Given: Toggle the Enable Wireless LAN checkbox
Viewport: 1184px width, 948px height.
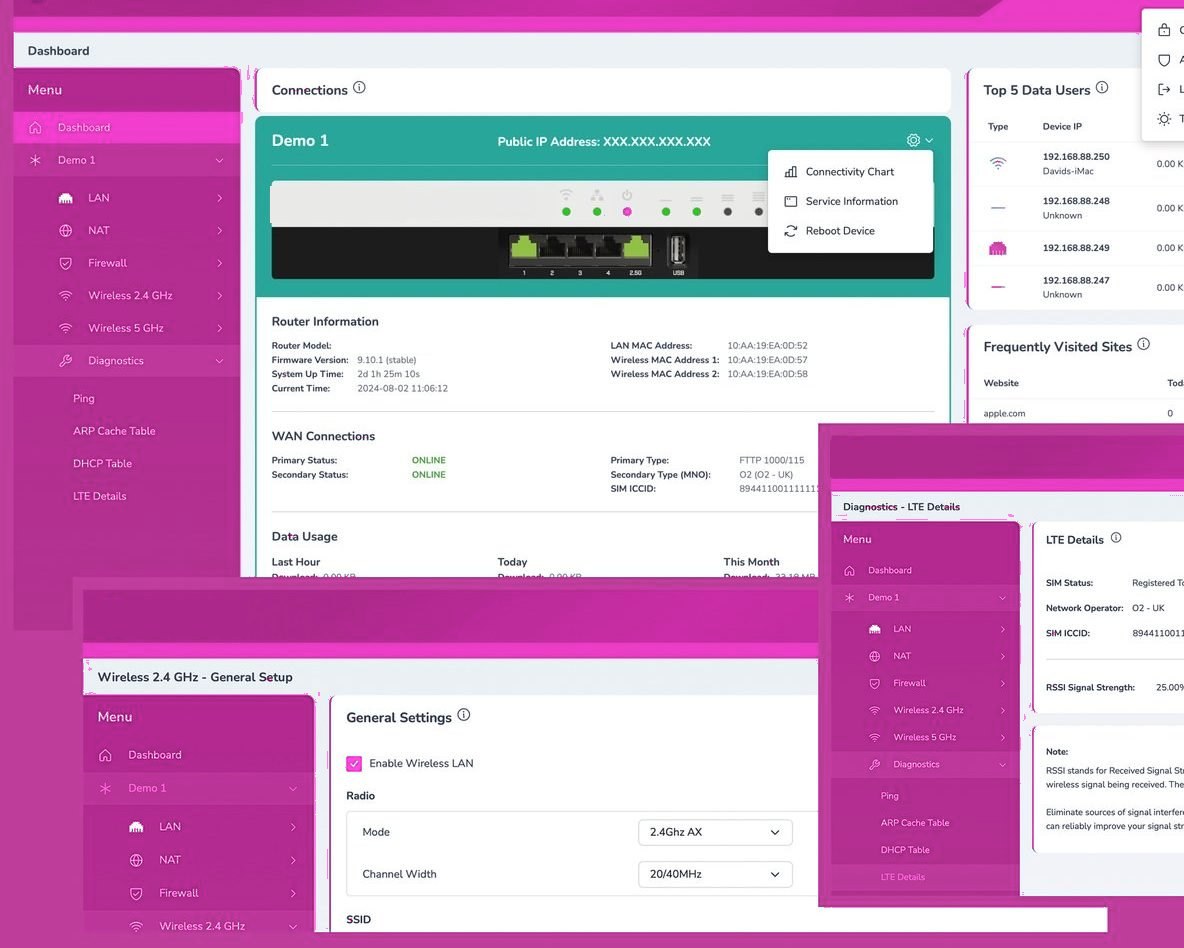Looking at the screenshot, I should pos(354,764).
